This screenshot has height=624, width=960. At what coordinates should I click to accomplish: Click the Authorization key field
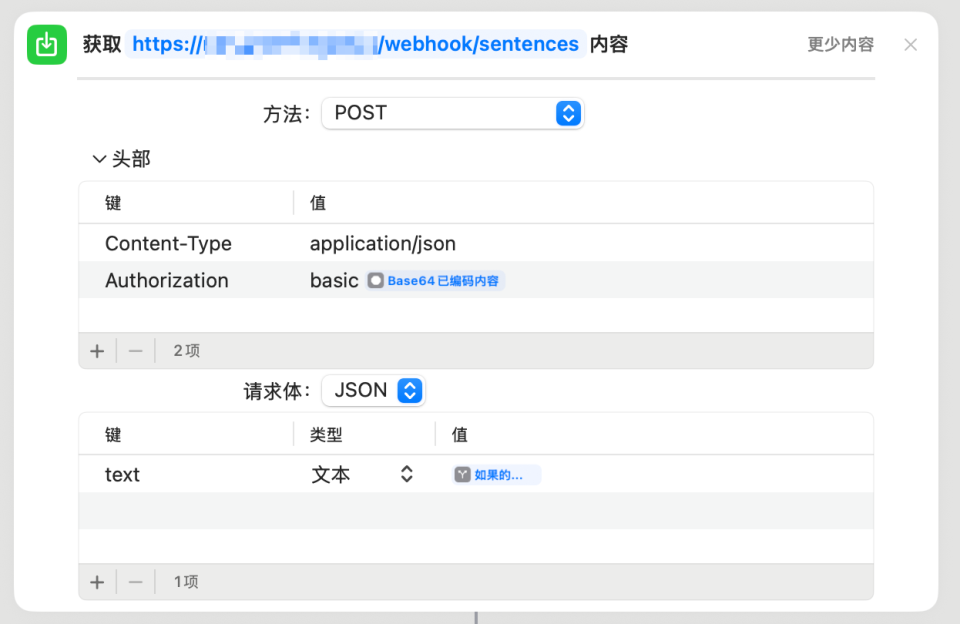[166, 280]
